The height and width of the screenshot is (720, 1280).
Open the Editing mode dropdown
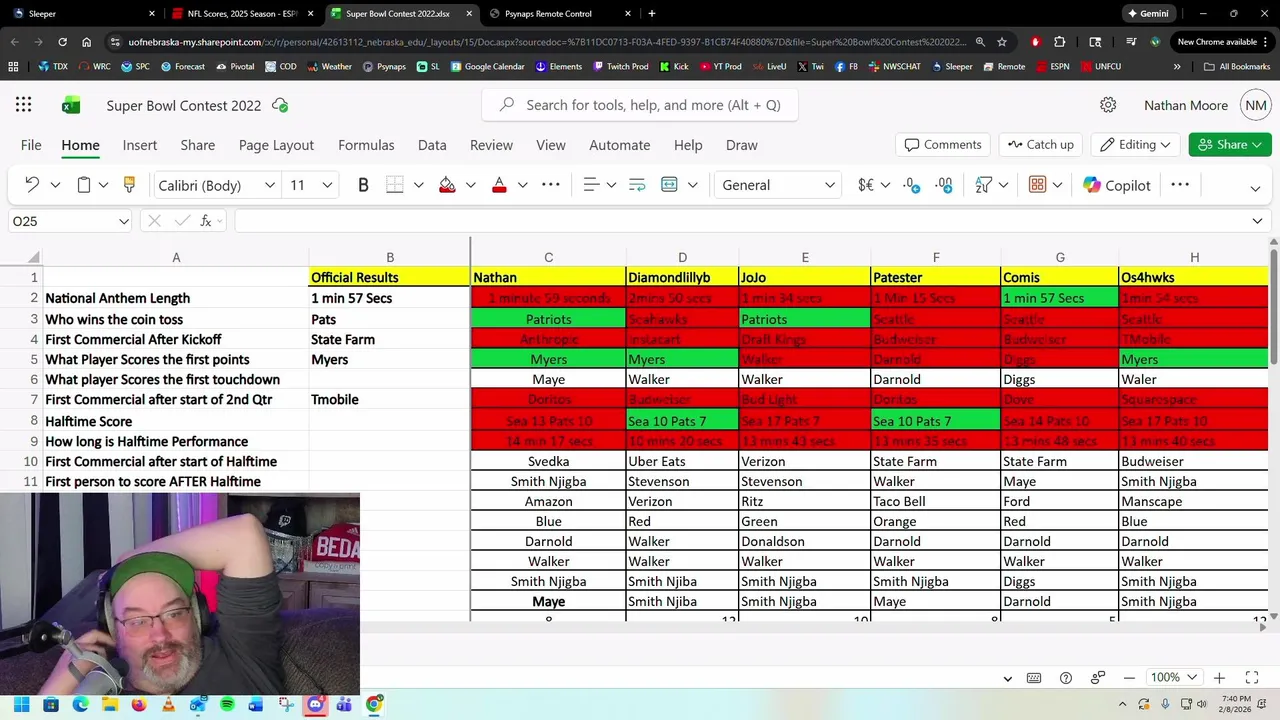[x=1135, y=145]
